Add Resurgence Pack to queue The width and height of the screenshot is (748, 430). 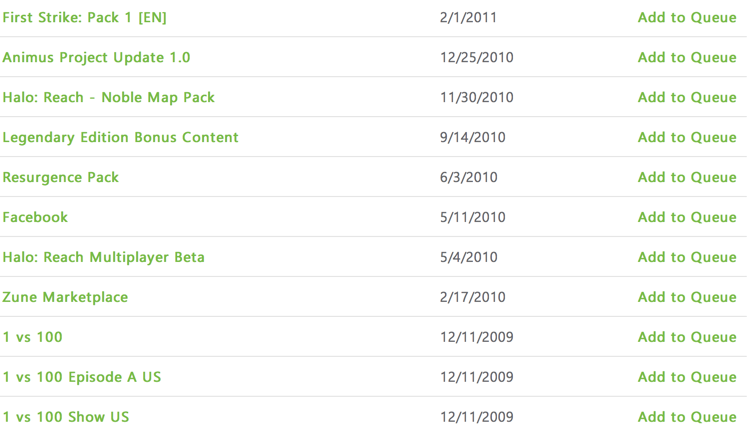tap(687, 178)
